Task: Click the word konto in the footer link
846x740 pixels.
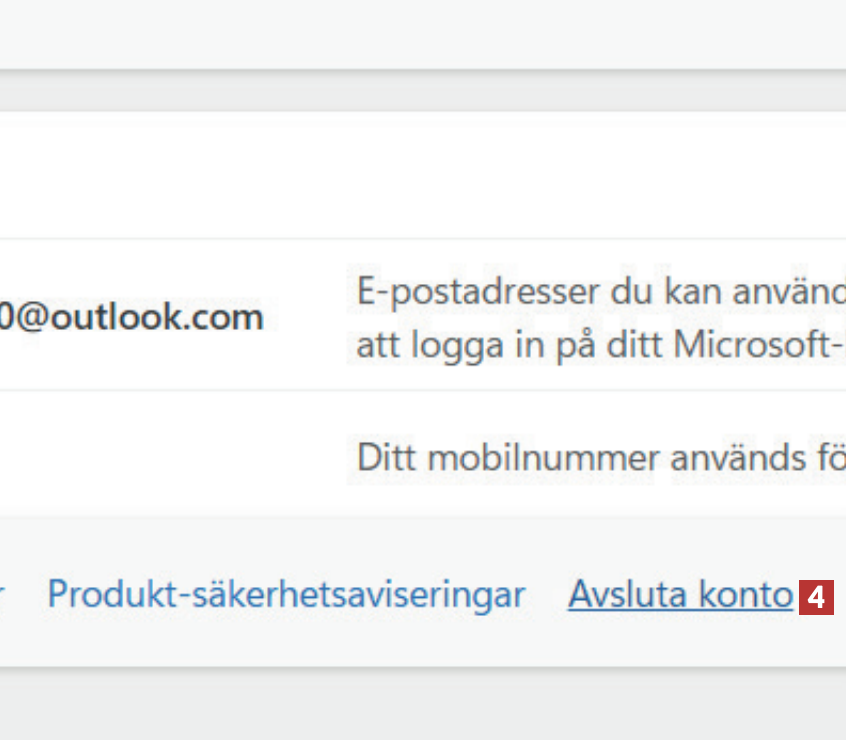Action: (x=745, y=595)
